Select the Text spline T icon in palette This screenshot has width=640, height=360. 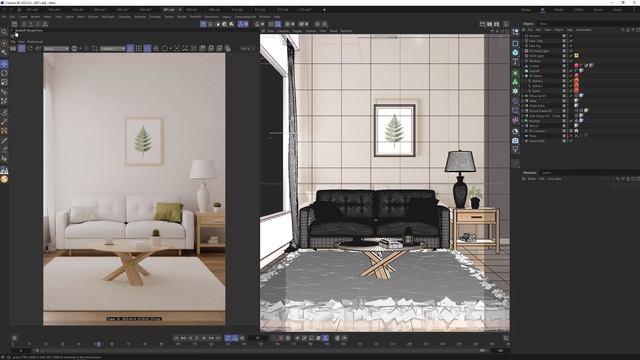coord(516,62)
